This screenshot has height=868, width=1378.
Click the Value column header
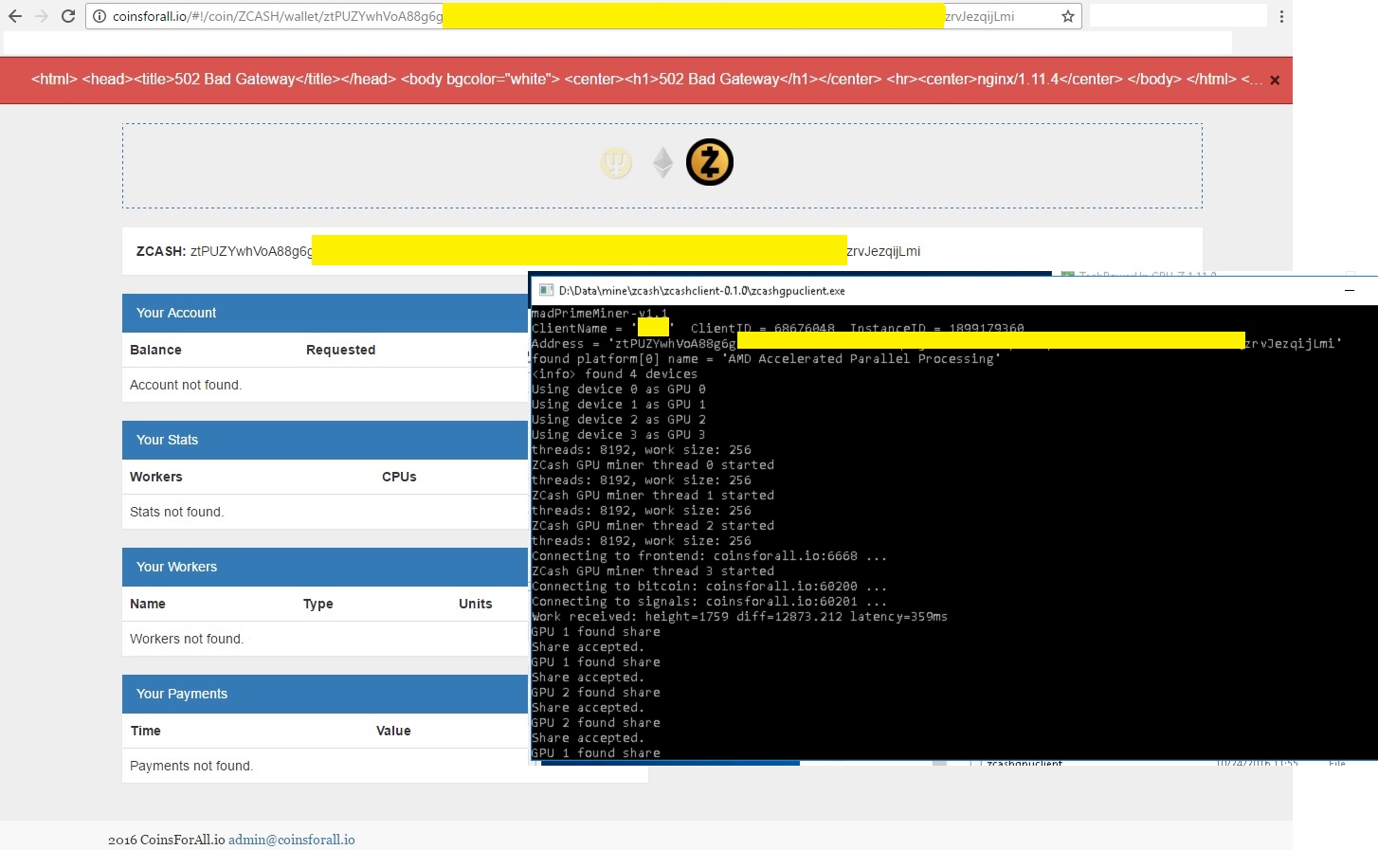point(393,731)
